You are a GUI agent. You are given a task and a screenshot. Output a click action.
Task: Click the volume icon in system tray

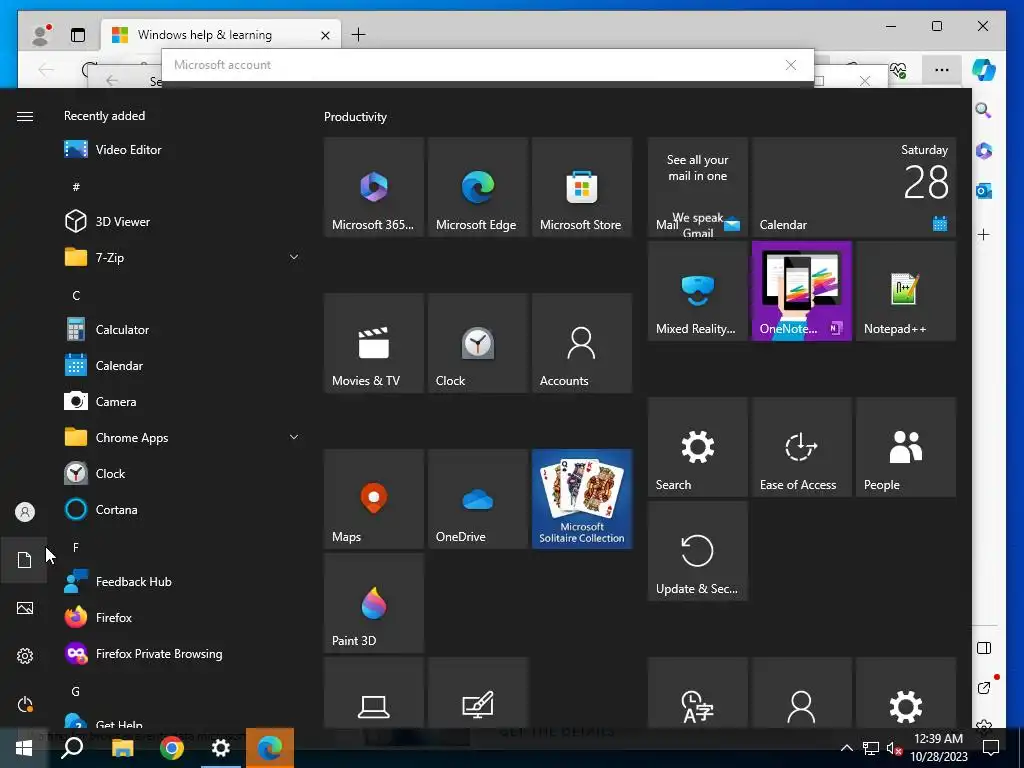click(x=894, y=748)
